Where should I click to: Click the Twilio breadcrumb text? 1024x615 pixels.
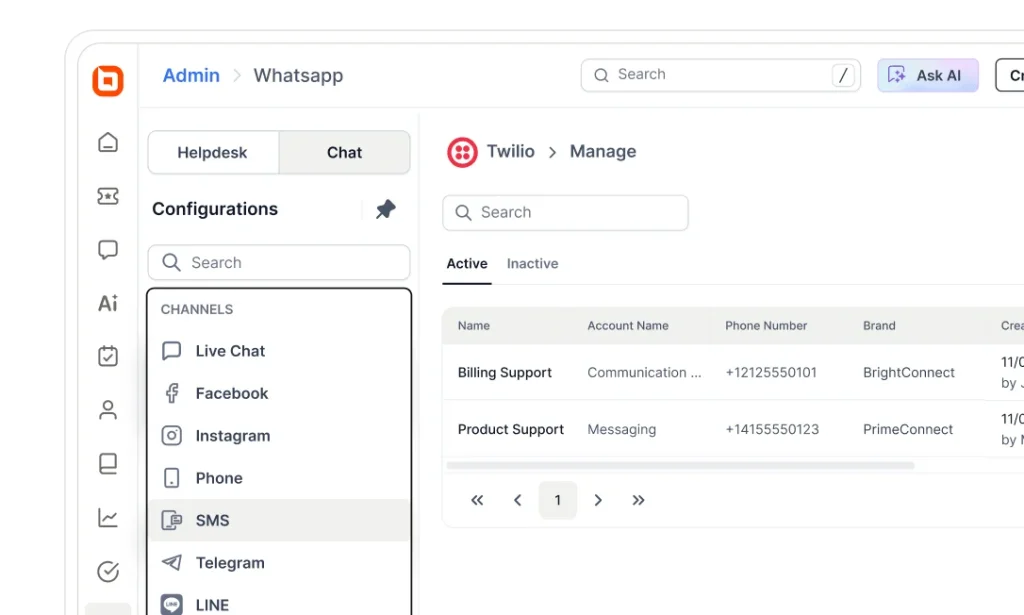coord(511,151)
